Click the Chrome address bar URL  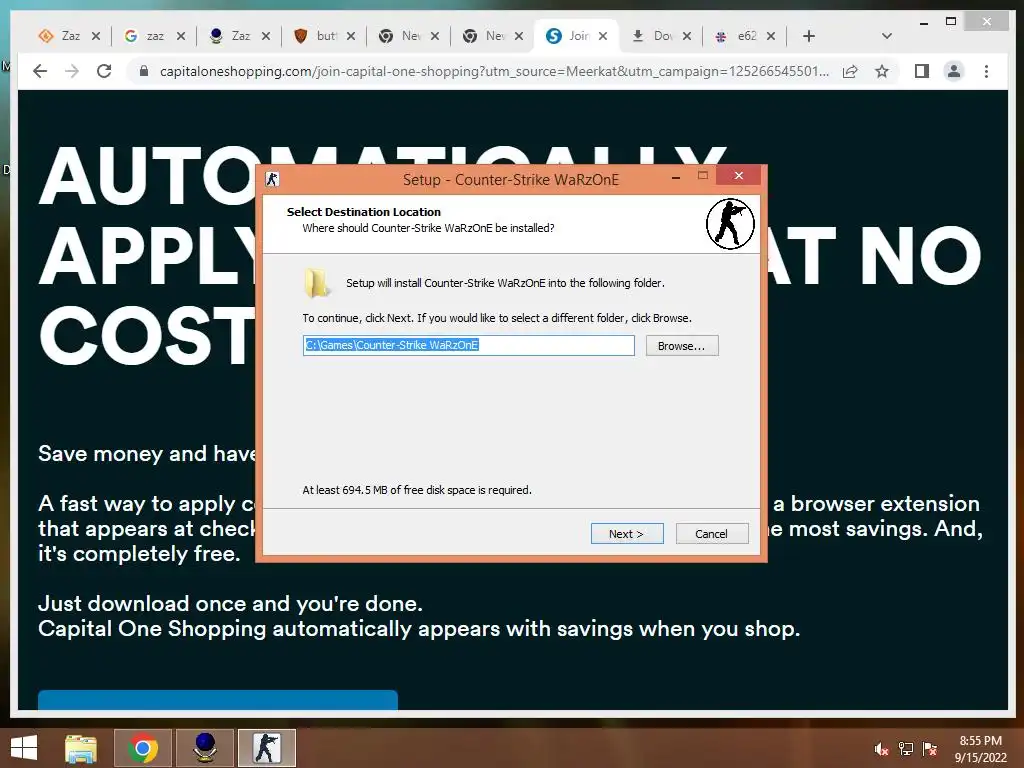coord(494,71)
